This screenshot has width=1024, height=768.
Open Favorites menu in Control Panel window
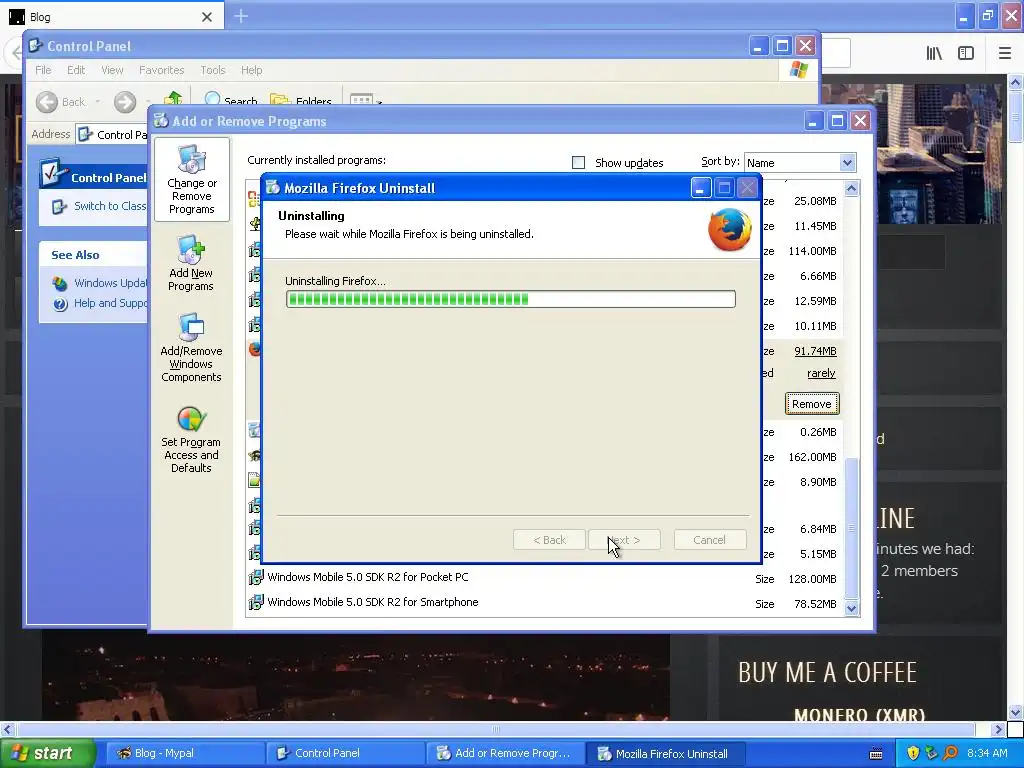pos(161,70)
